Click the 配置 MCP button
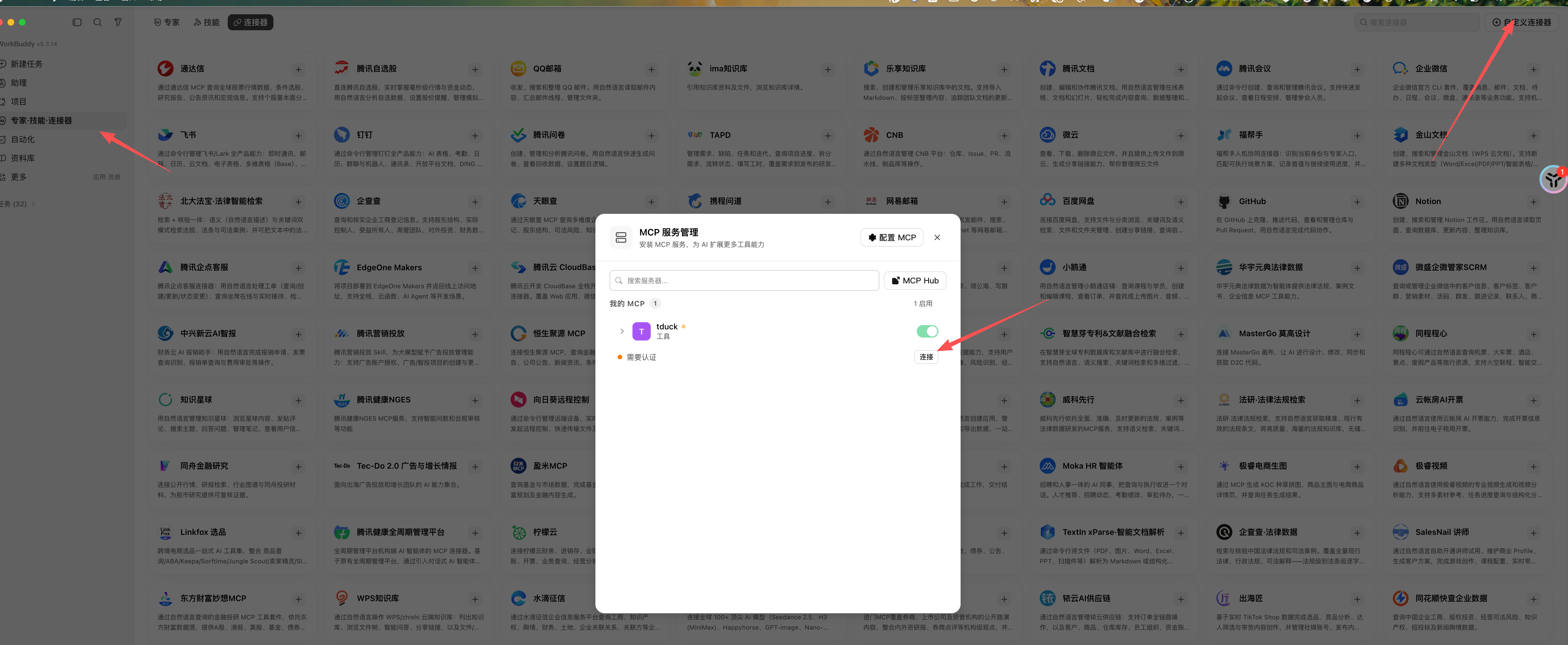This screenshot has width=1568, height=645. (x=892, y=237)
